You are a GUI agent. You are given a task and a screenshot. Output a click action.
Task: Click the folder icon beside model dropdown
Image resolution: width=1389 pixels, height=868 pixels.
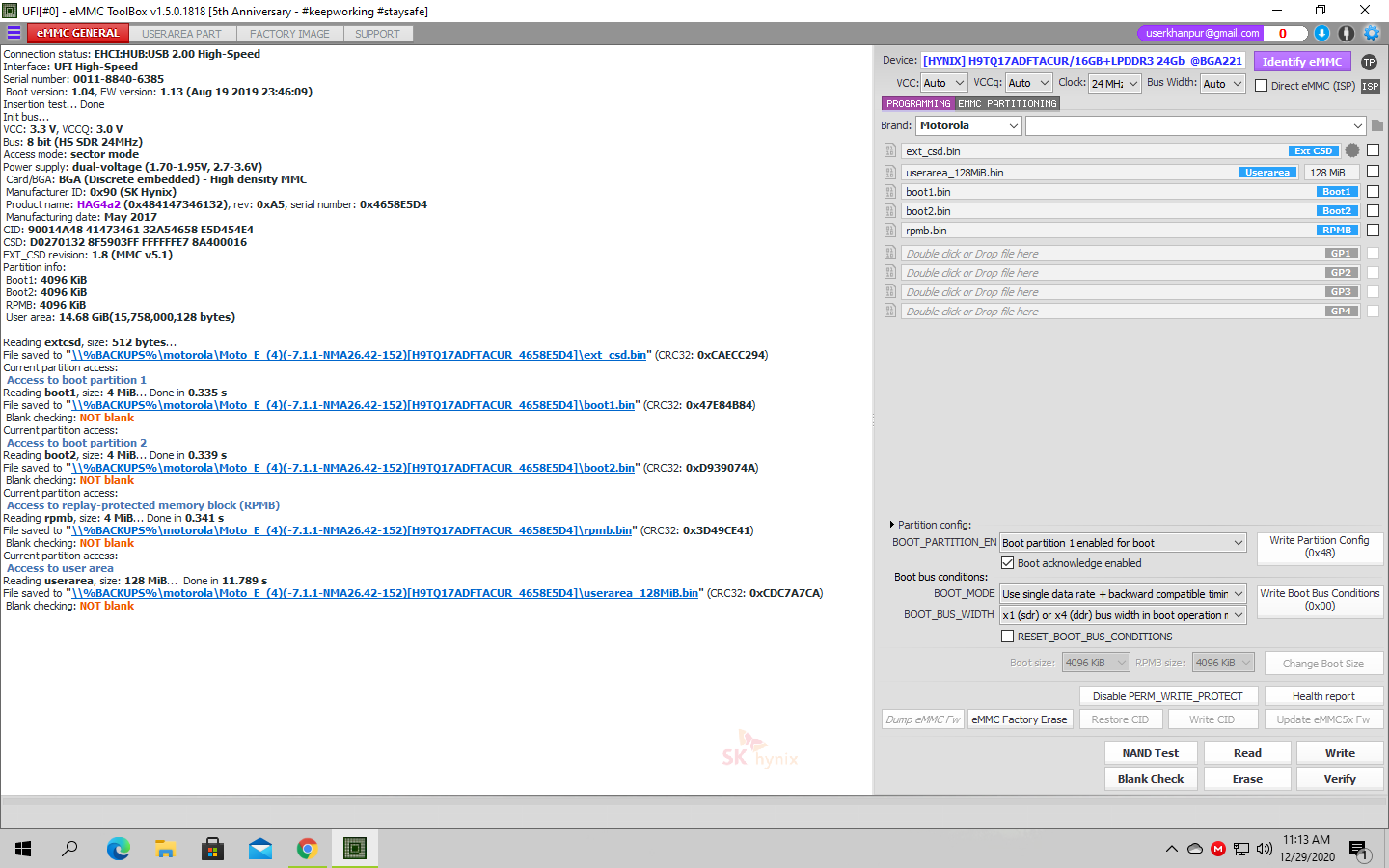point(1377,125)
